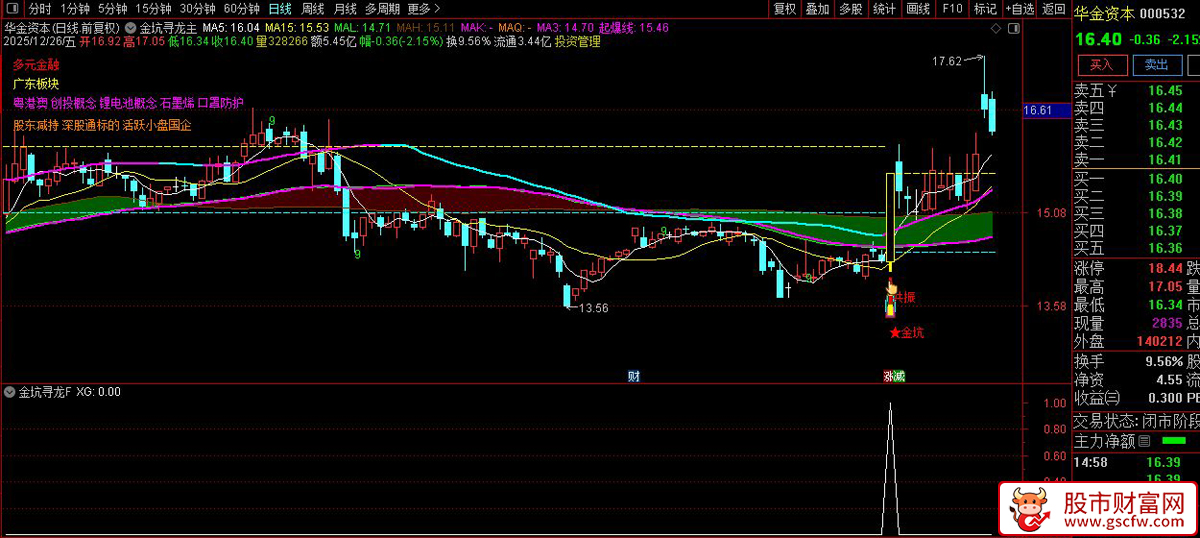Screen dimensions: 1200x538
Task: Click the 标记 mark button
Action: point(984,9)
